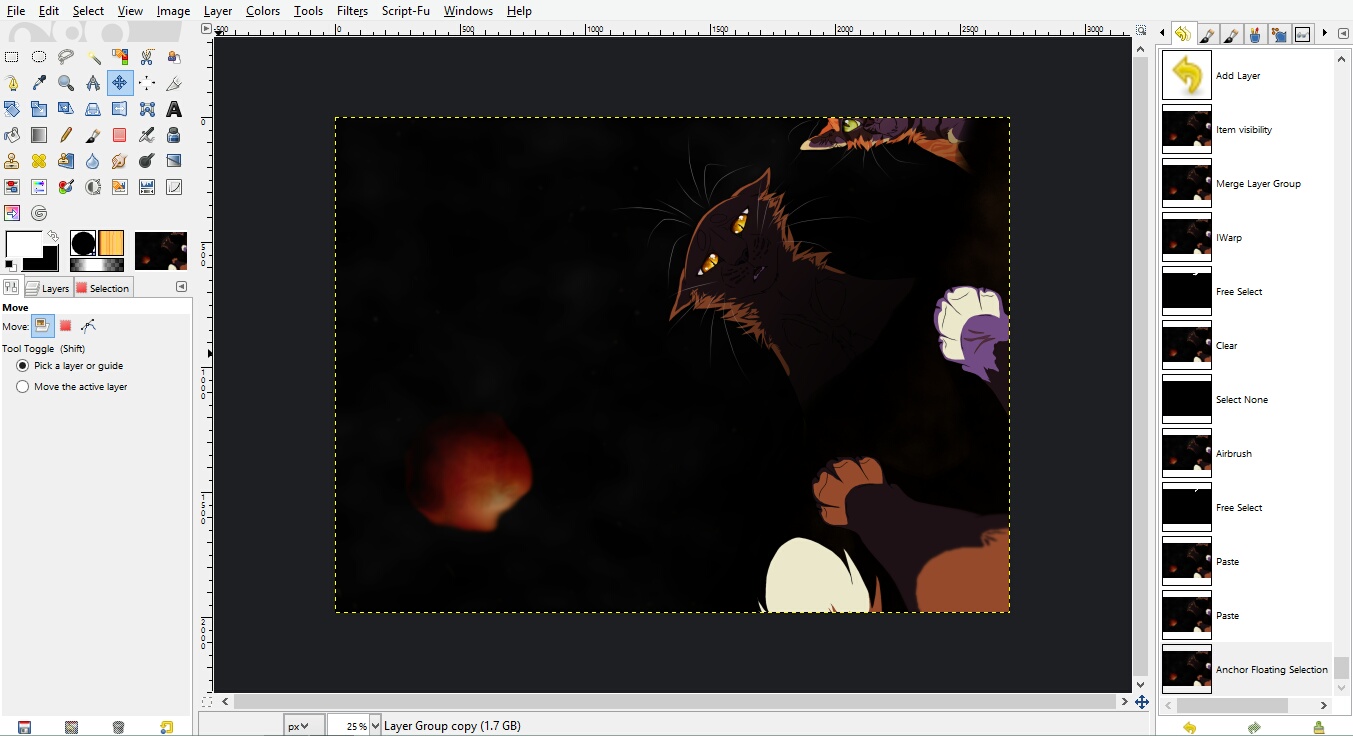Switch to the Undo History tab

(x=1183, y=34)
